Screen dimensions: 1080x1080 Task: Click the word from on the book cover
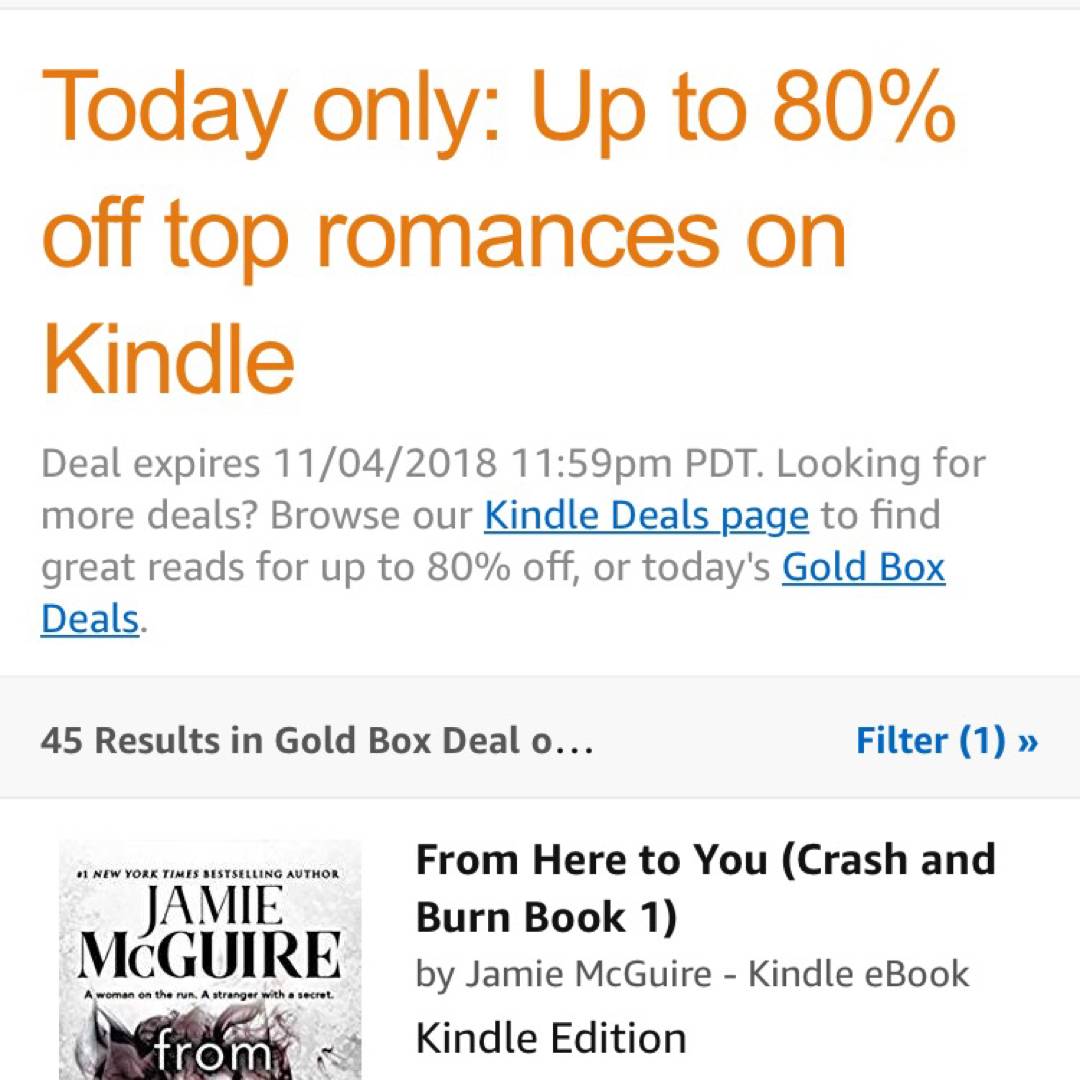211,1053
